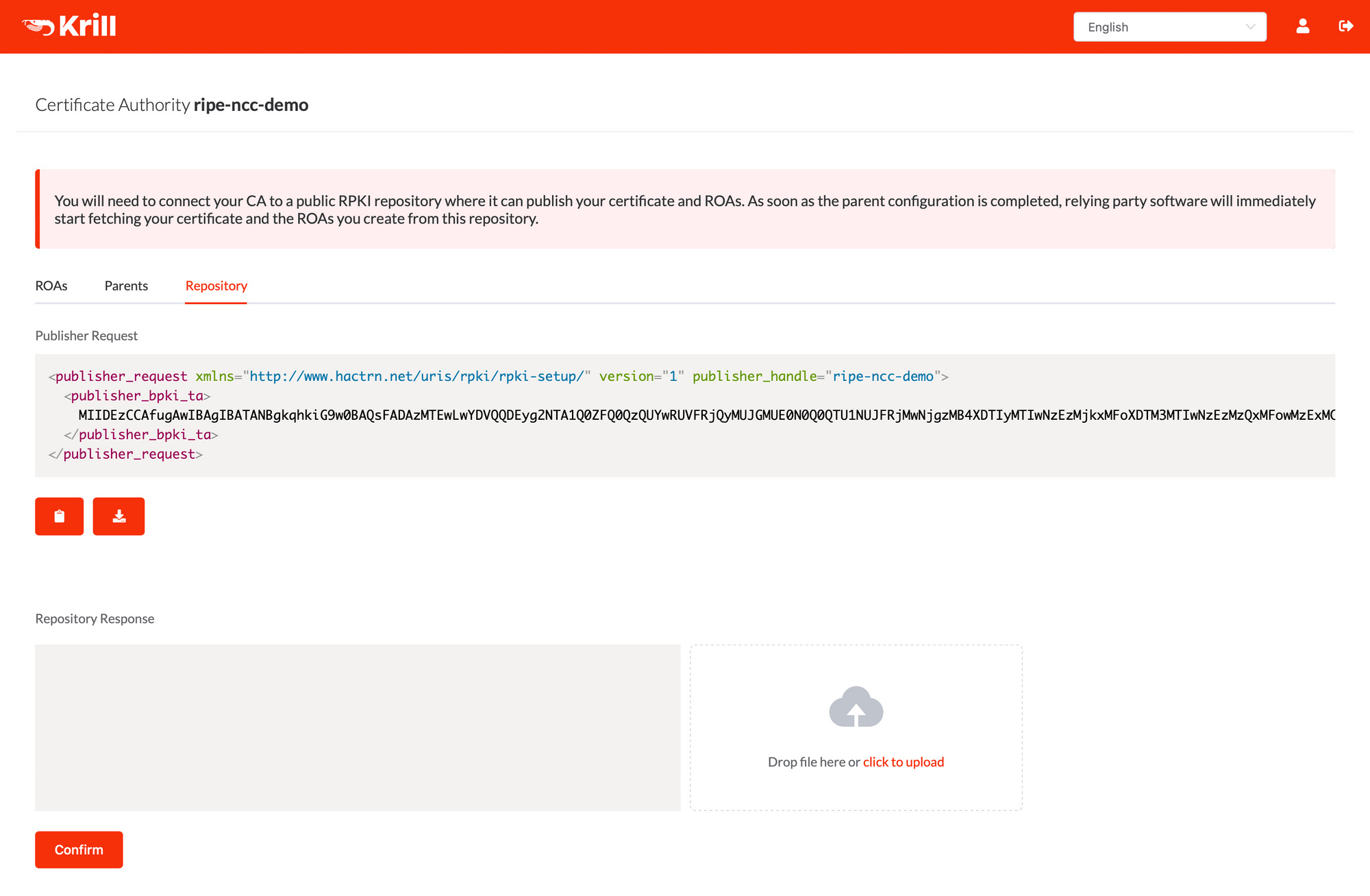Click the Repository tab
Image resolution: width=1370 pixels, height=896 pixels.
[x=216, y=285]
